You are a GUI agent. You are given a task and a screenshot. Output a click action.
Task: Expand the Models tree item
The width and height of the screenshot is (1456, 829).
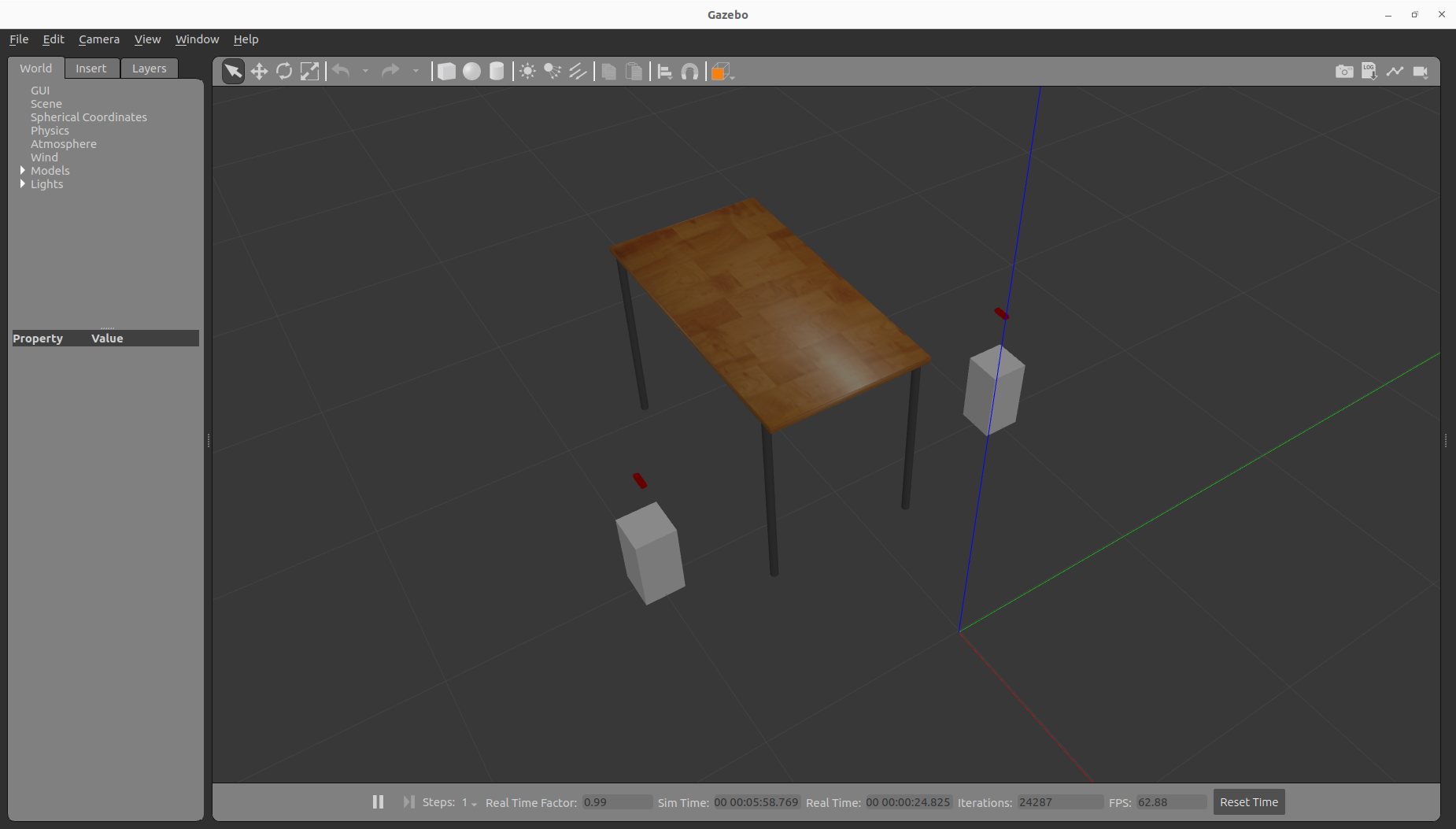(23, 170)
